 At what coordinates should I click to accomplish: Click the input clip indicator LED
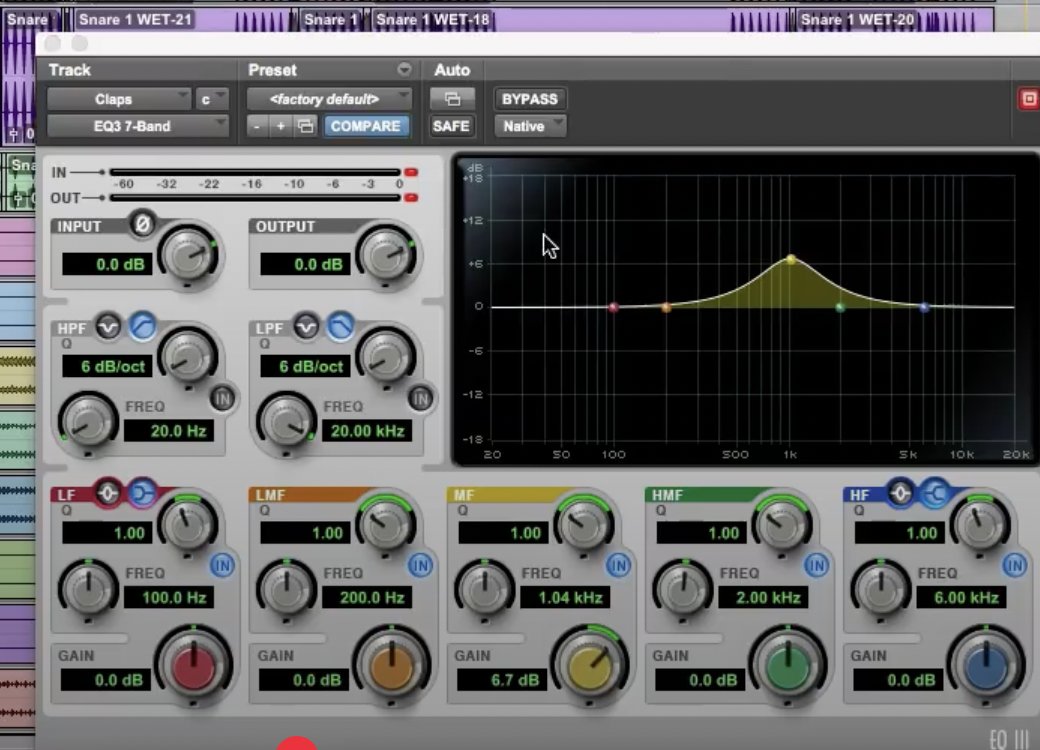(x=411, y=172)
